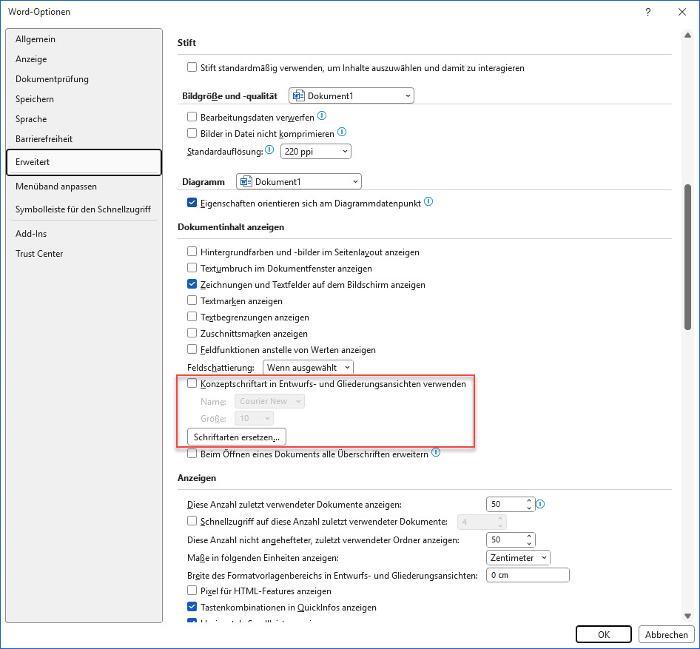The height and width of the screenshot is (649, 700).
Task: Uncheck Eigenschaften orientieren sich am Diagrammdatenpunkt
Action: pyautogui.click(x=192, y=203)
